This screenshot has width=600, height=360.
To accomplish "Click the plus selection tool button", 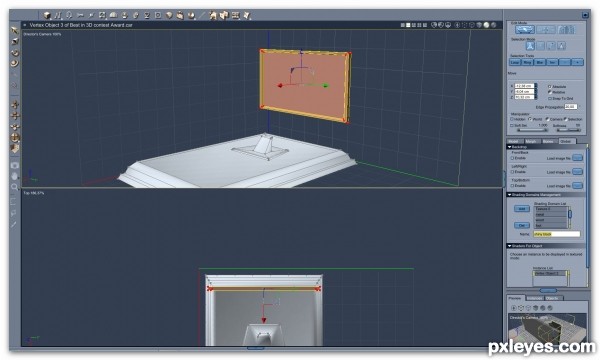I will (577, 62).
